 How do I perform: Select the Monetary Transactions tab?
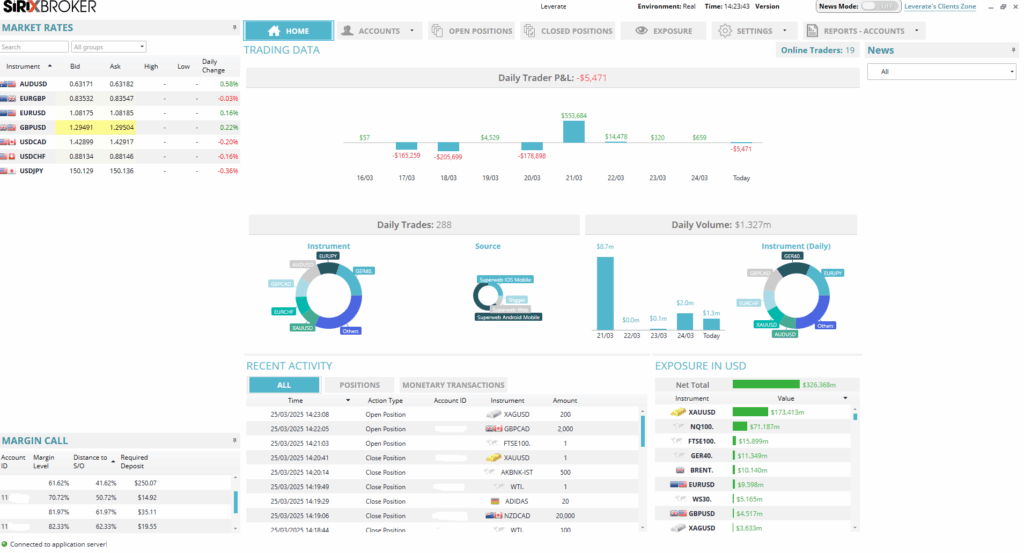coord(453,385)
